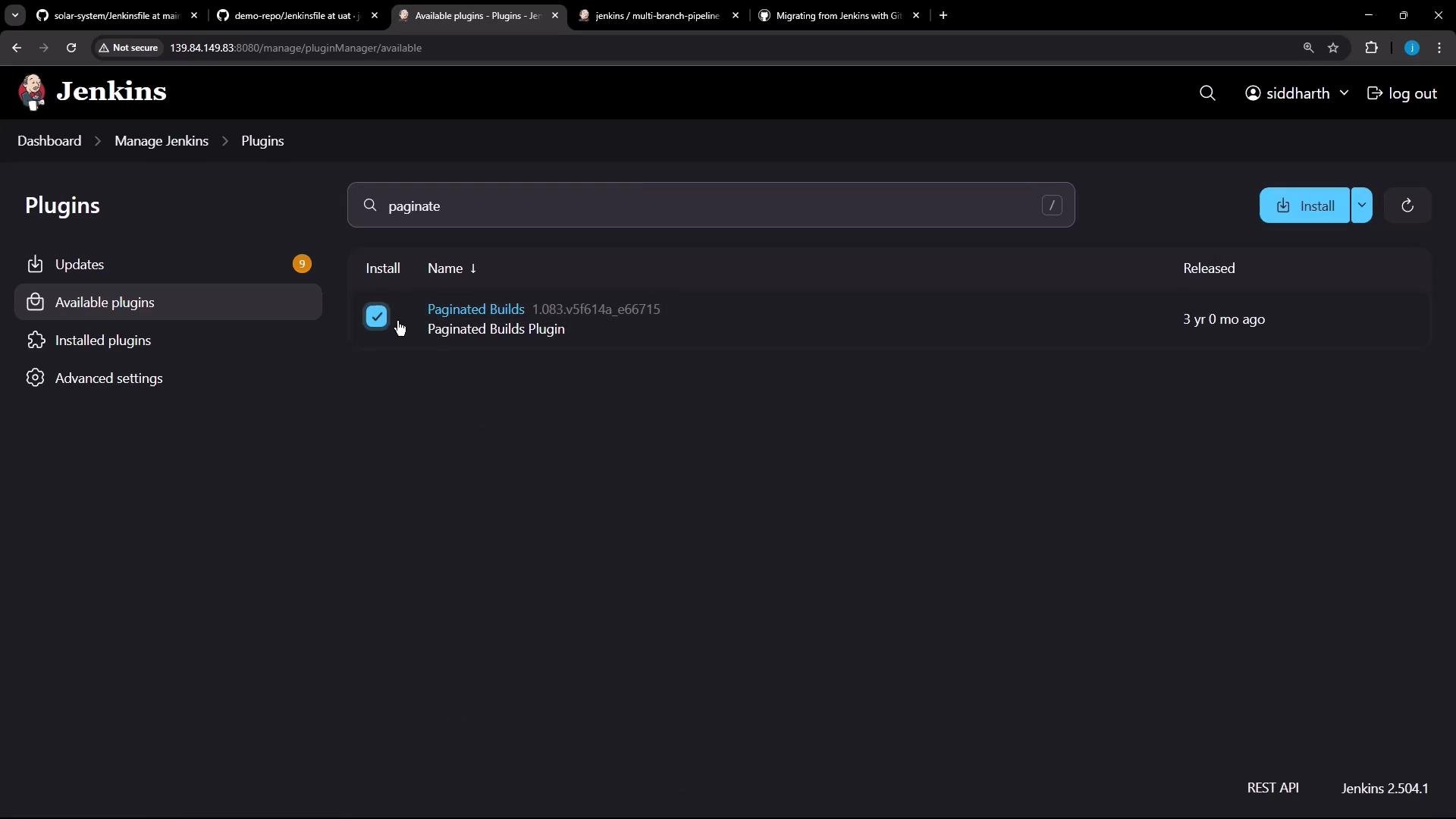Sort plugins by Name column header

pos(452,268)
